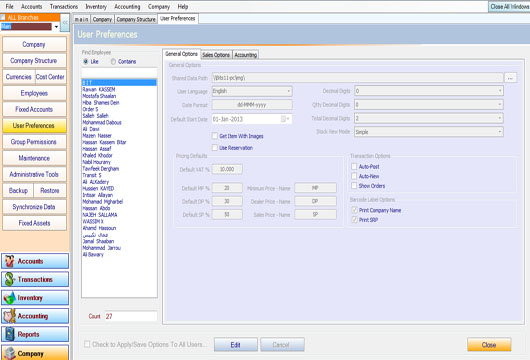
Task: Open Administrative Tools from sidebar
Action: (34, 174)
